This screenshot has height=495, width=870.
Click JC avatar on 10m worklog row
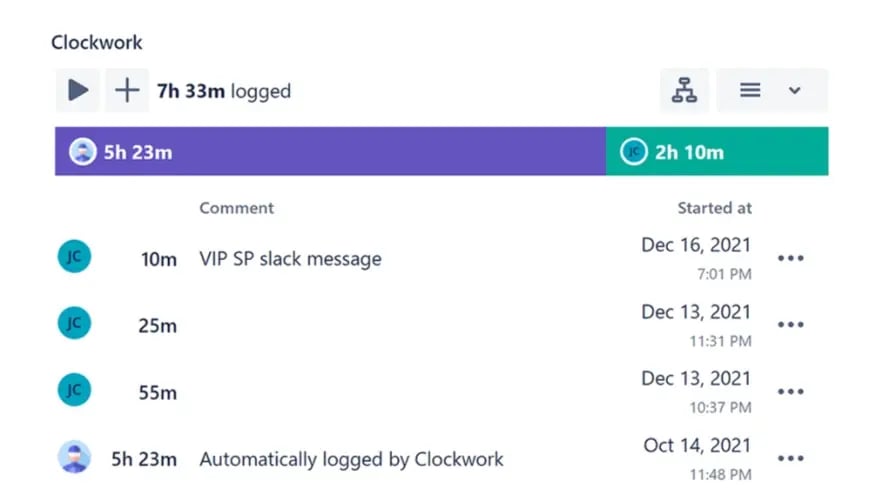click(74, 256)
